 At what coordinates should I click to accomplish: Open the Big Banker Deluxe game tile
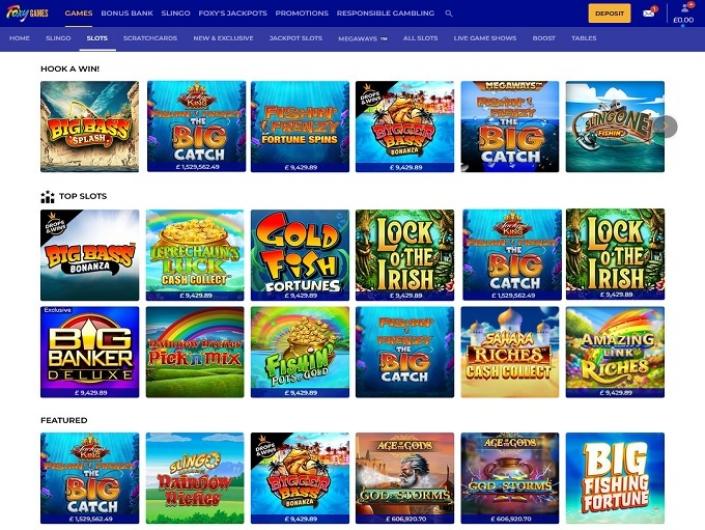(89, 352)
